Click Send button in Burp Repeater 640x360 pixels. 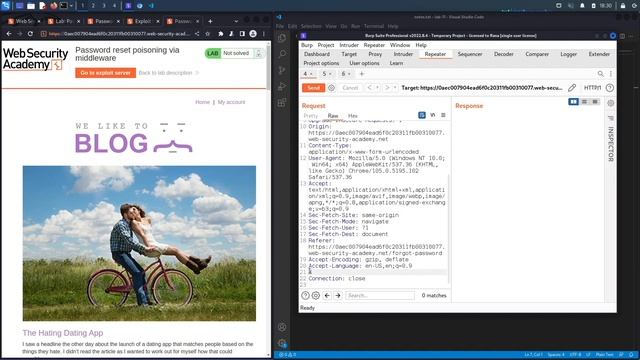point(313,88)
